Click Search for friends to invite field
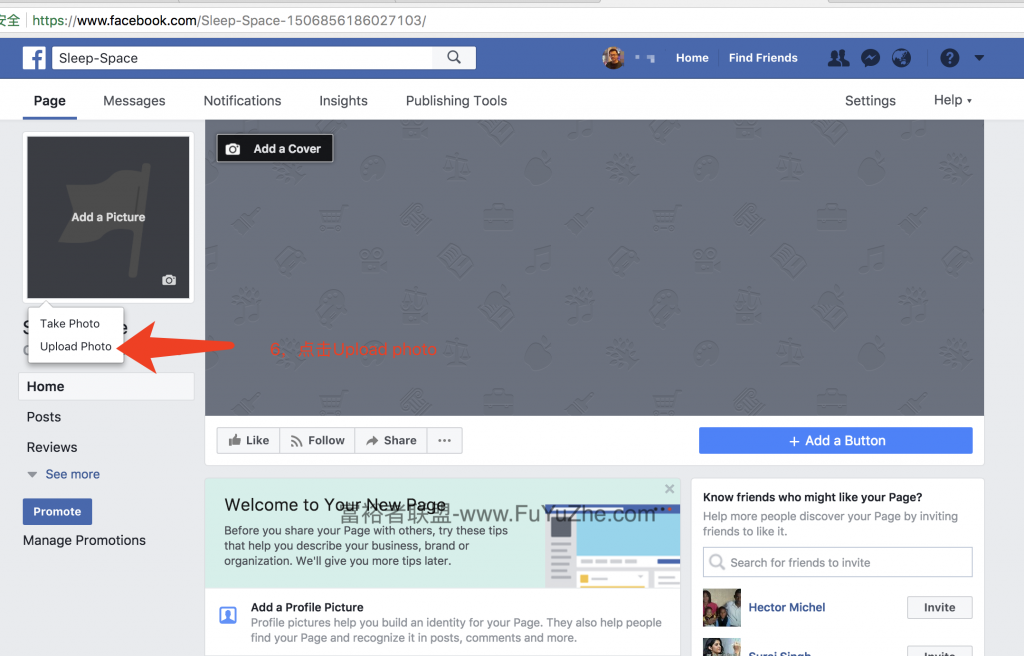 point(838,563)
